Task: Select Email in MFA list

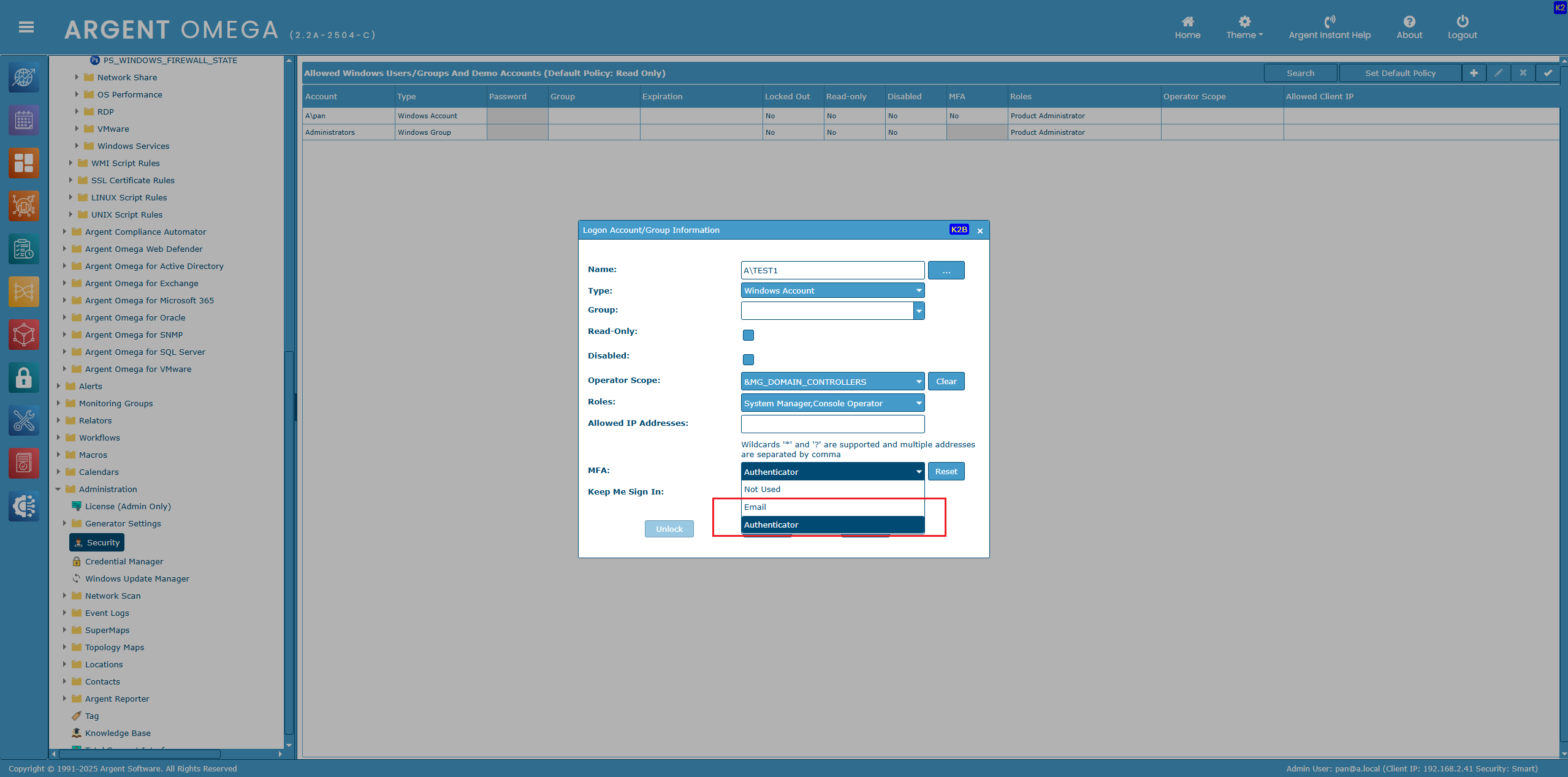Action: point(832,507)
